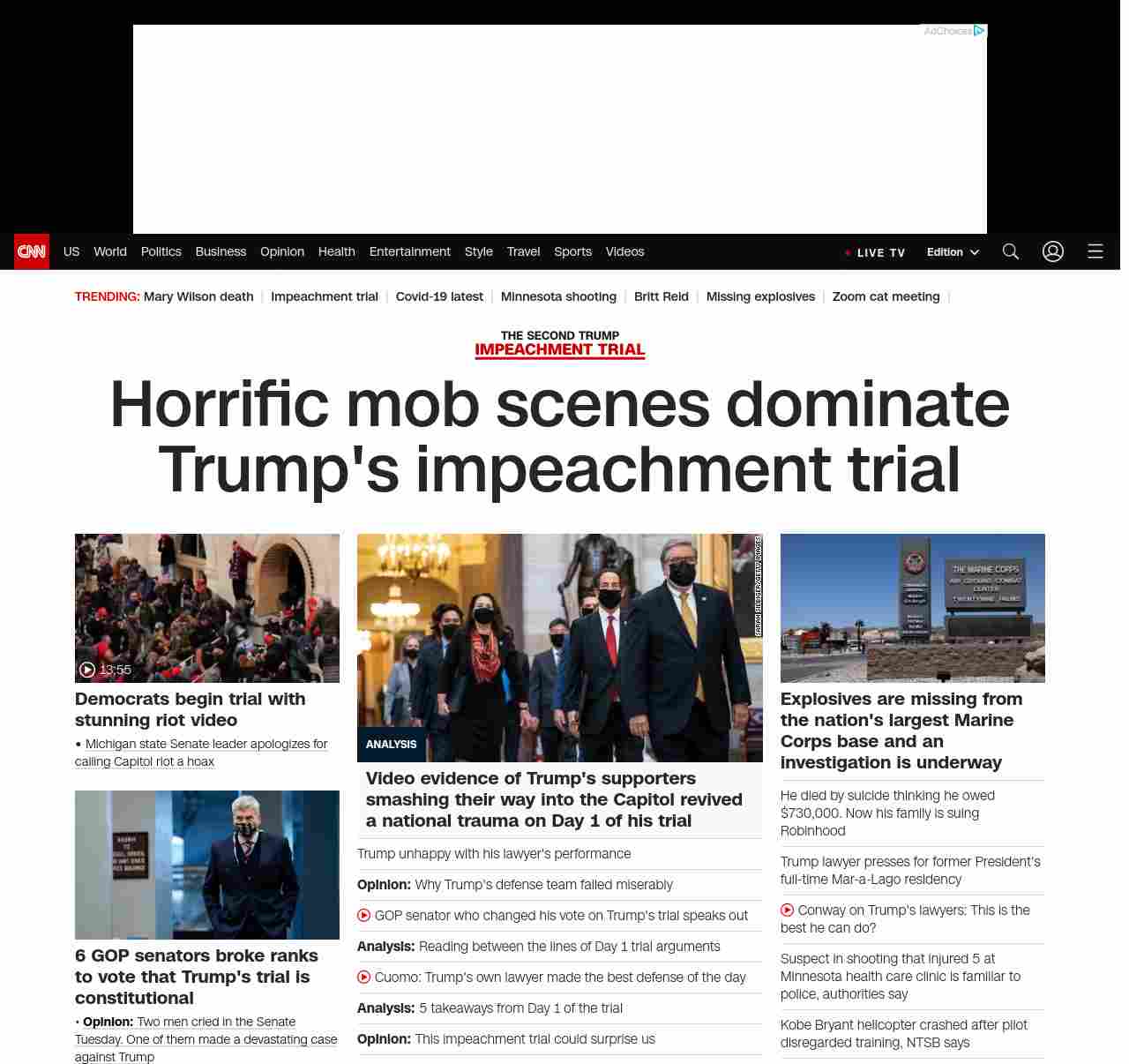Click play icon beside Conway story

click(x=787, y=910)
